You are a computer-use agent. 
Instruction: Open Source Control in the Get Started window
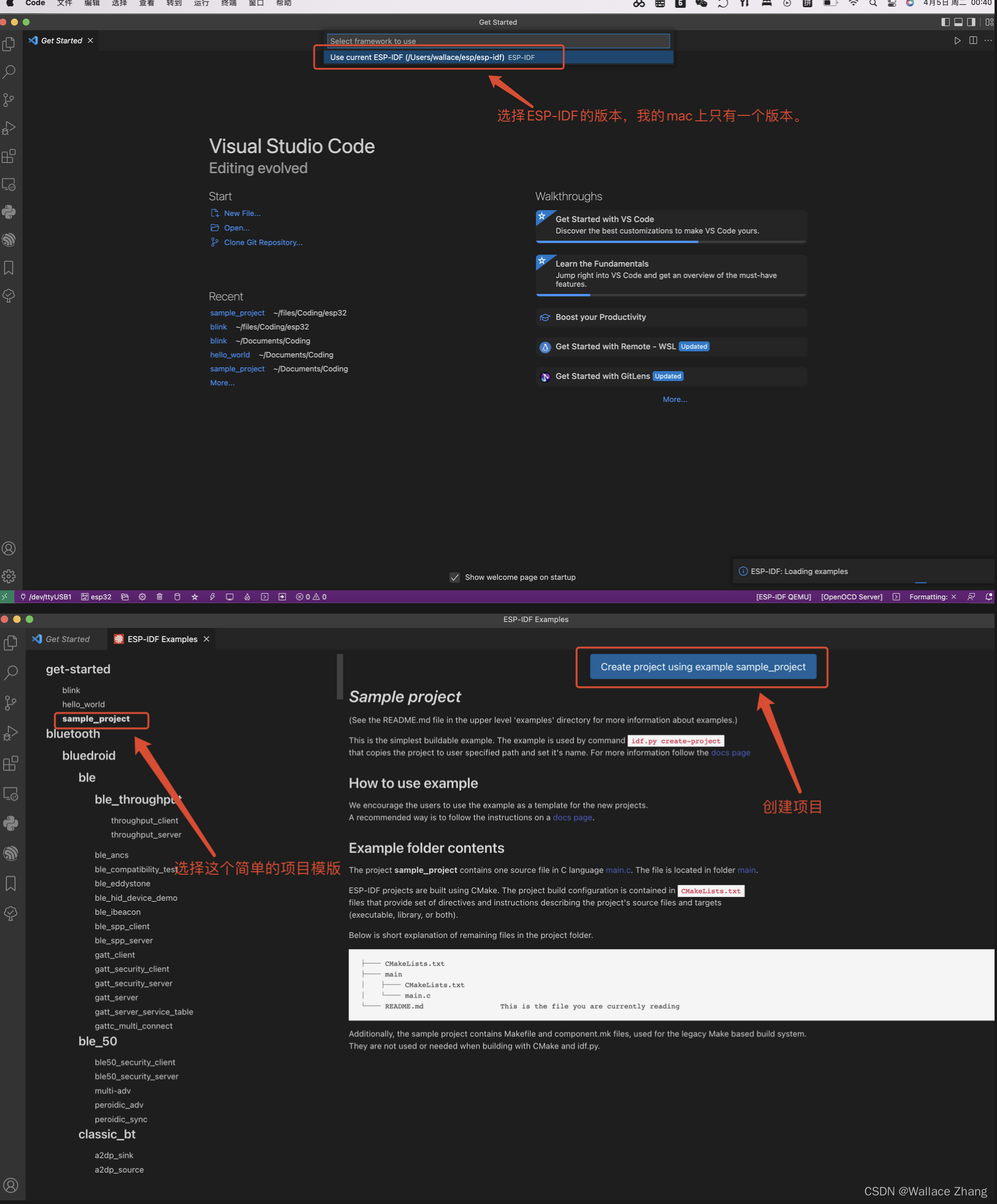pyautogui.click(x=9, y=100)
